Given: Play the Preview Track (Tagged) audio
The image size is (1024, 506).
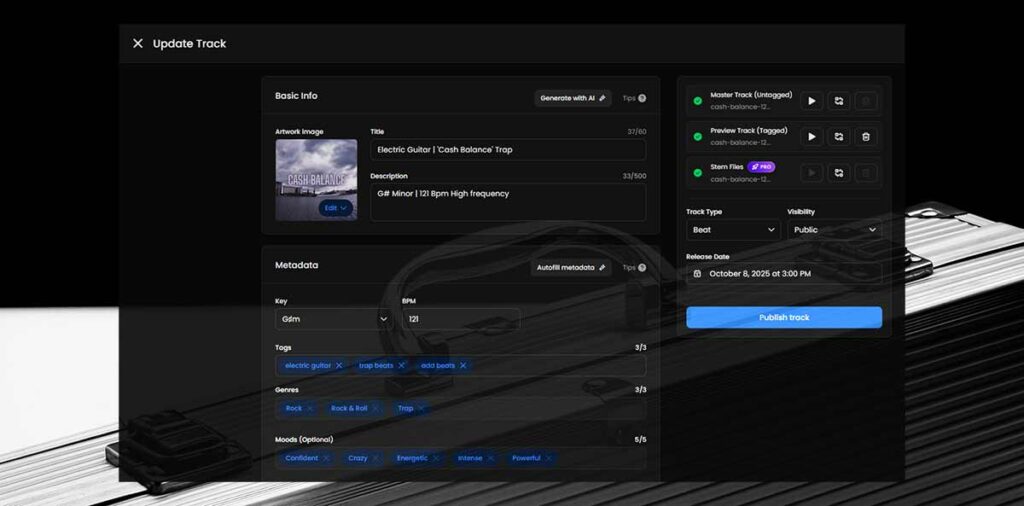Looking at the screenshot, I should click(812, 137).
